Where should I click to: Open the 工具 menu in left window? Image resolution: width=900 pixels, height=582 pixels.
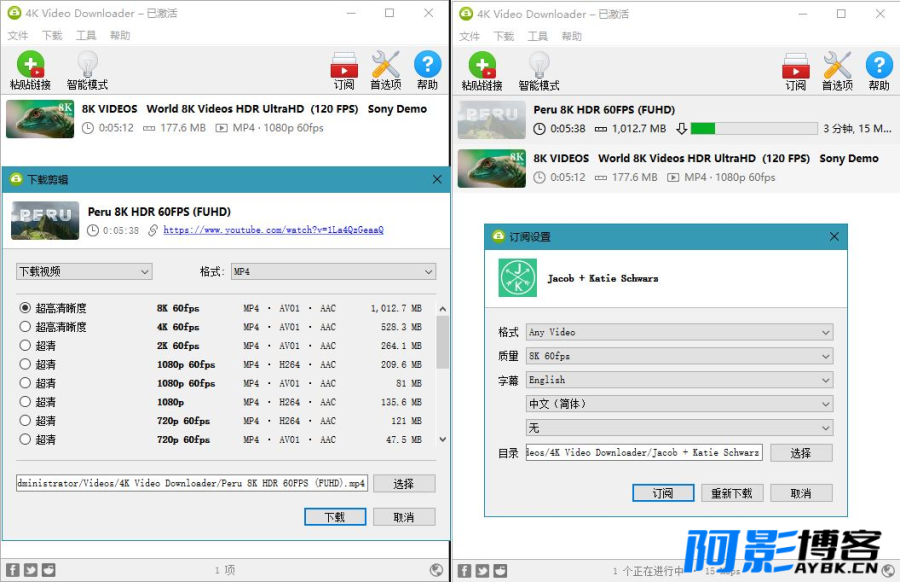(86, 36)
